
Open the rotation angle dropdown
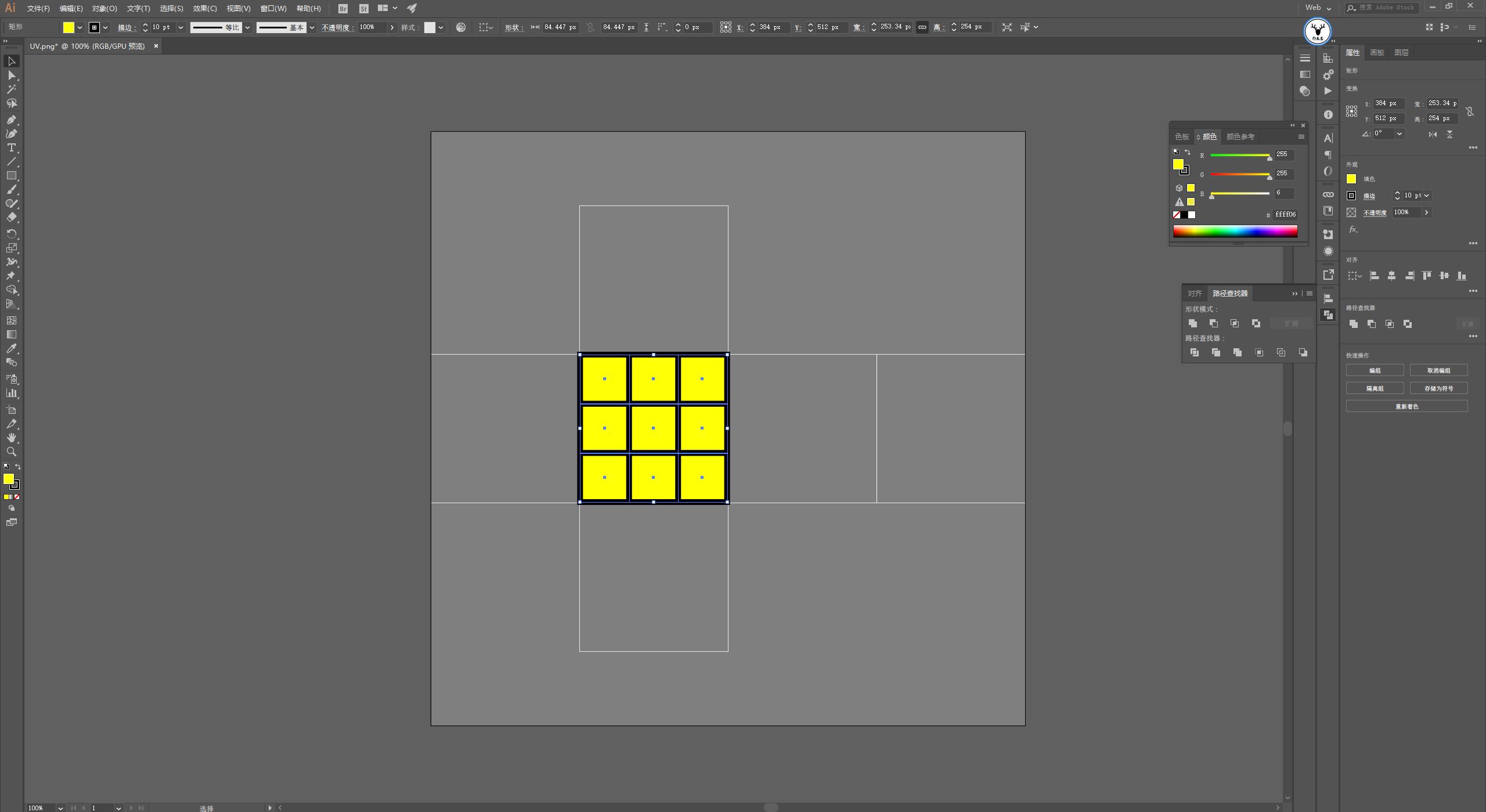pyautogui.click(x=1400, y=133)
